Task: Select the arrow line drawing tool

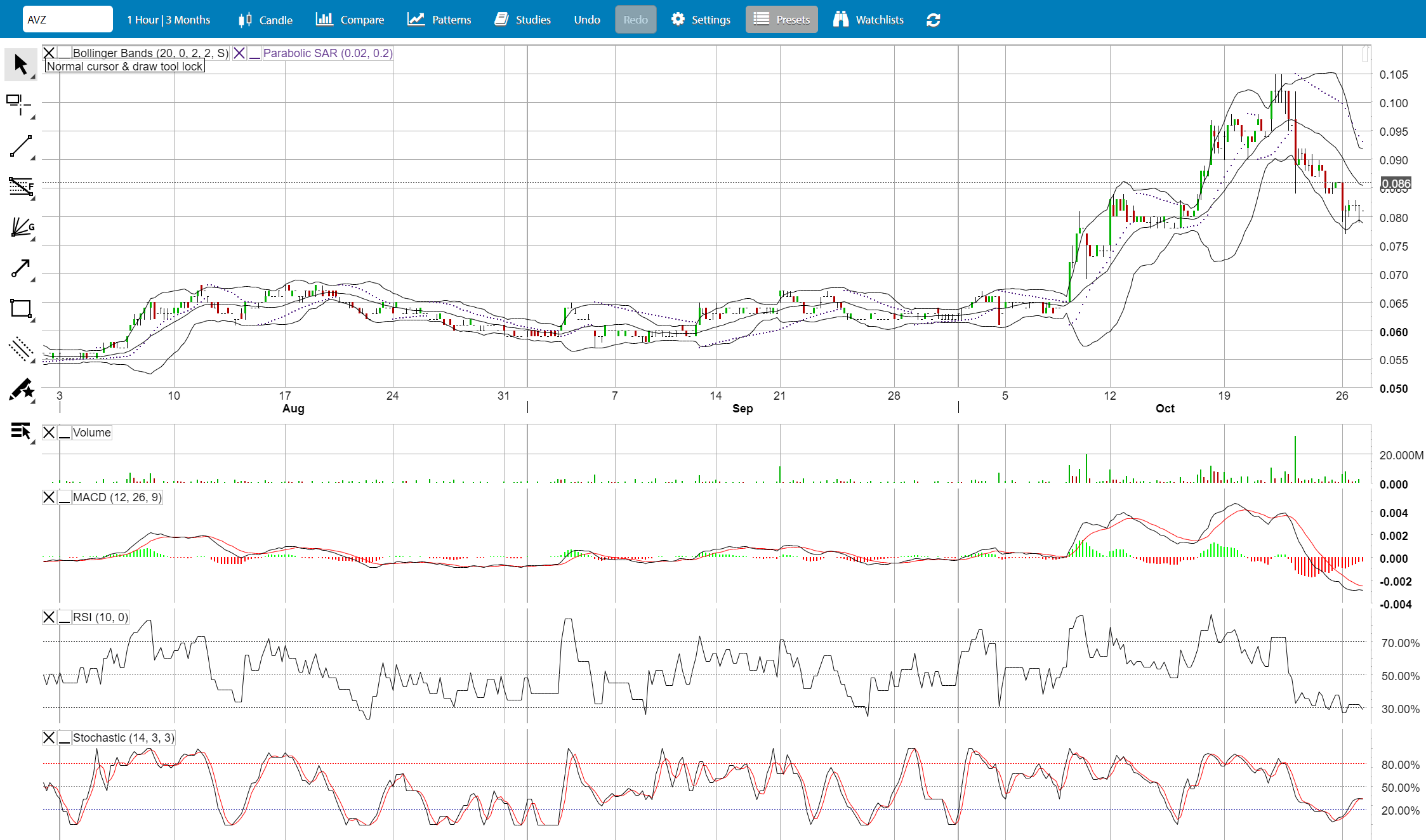Action: (x=21, y=268)
